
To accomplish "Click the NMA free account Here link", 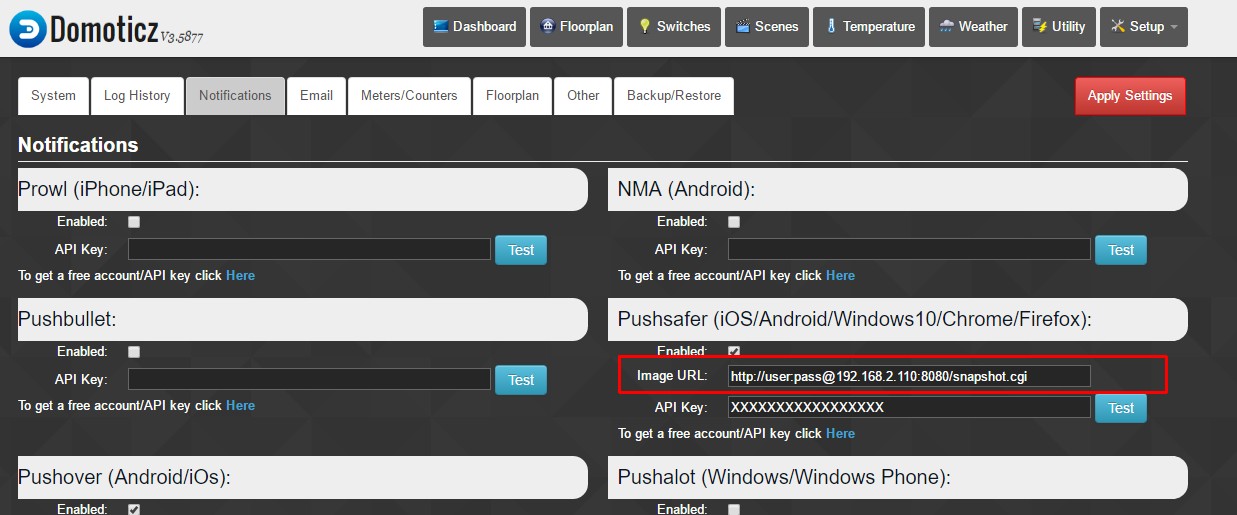I will click(840, 275).
